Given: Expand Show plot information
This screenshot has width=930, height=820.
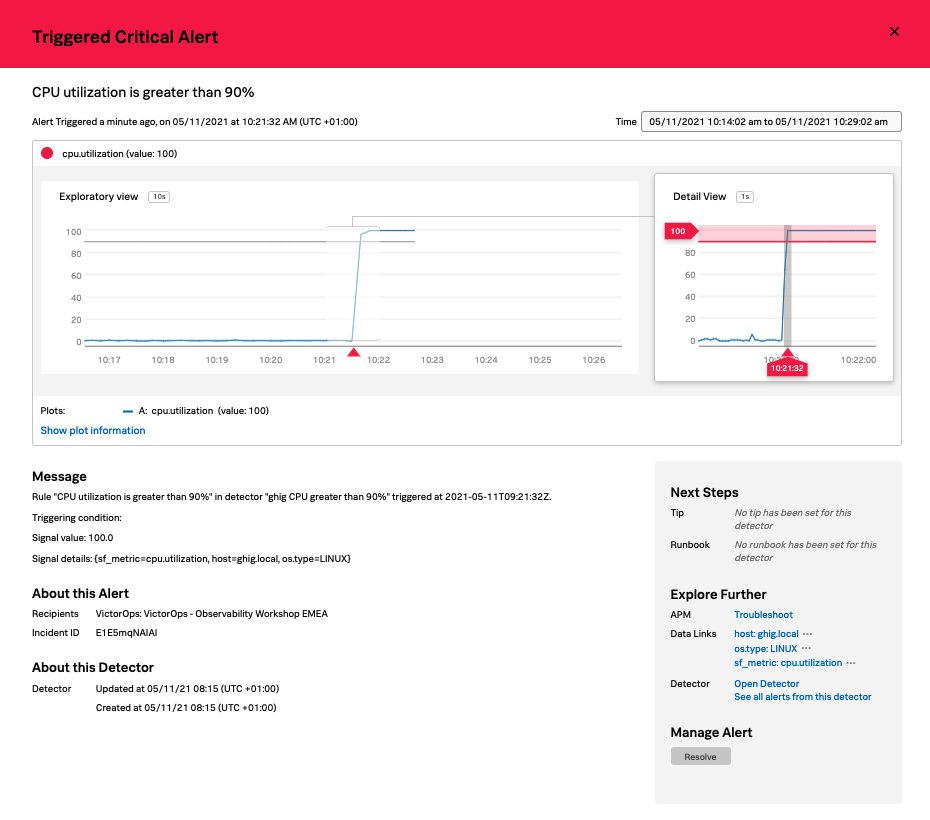Looking at the screenshot, I should click(x=93, y=431).
